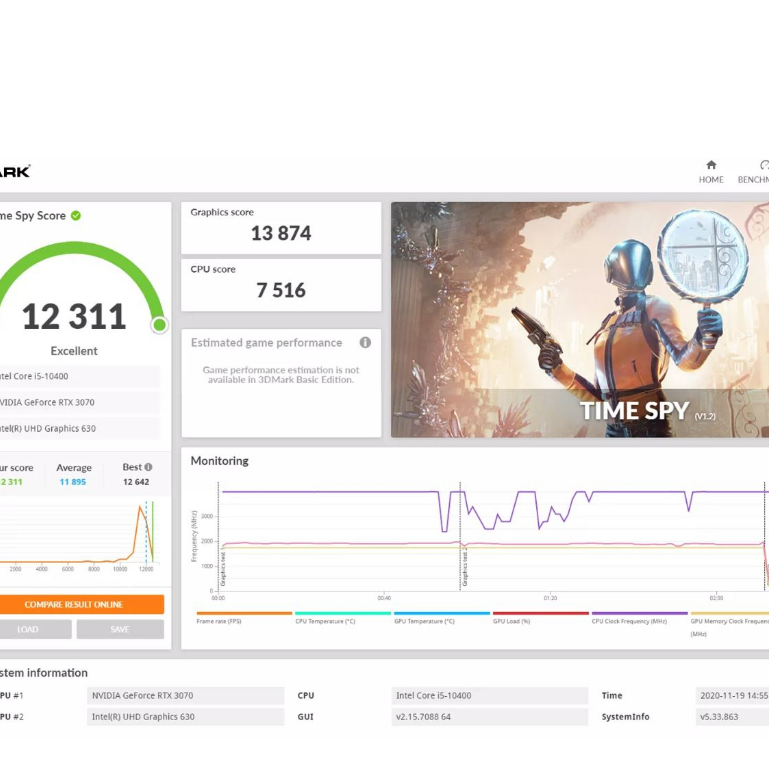Screen dimensions: 769x769
Task: Click the green validated score checkmark
Action: click(76, 215)
